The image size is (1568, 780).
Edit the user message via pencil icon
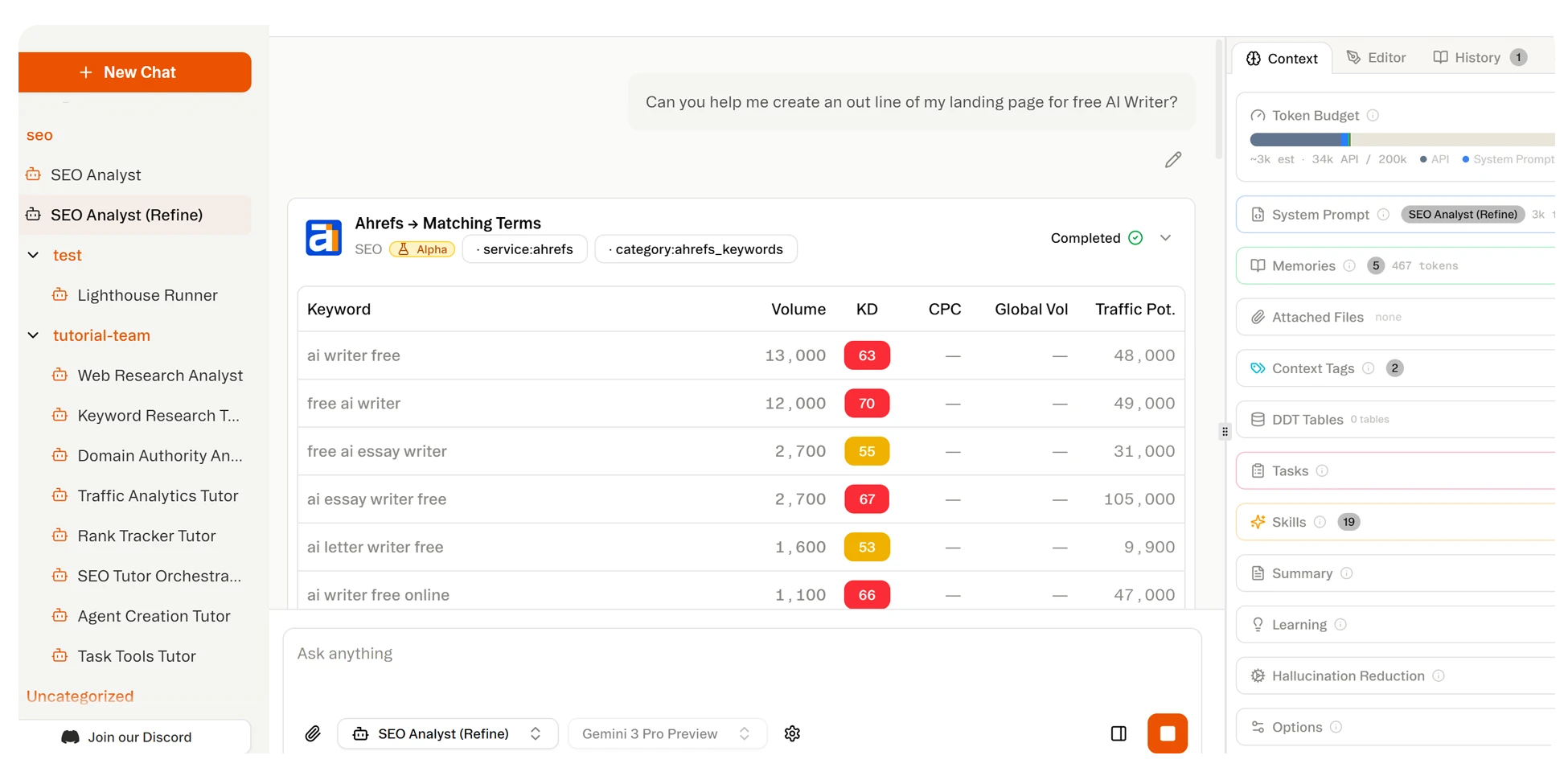1173,159
